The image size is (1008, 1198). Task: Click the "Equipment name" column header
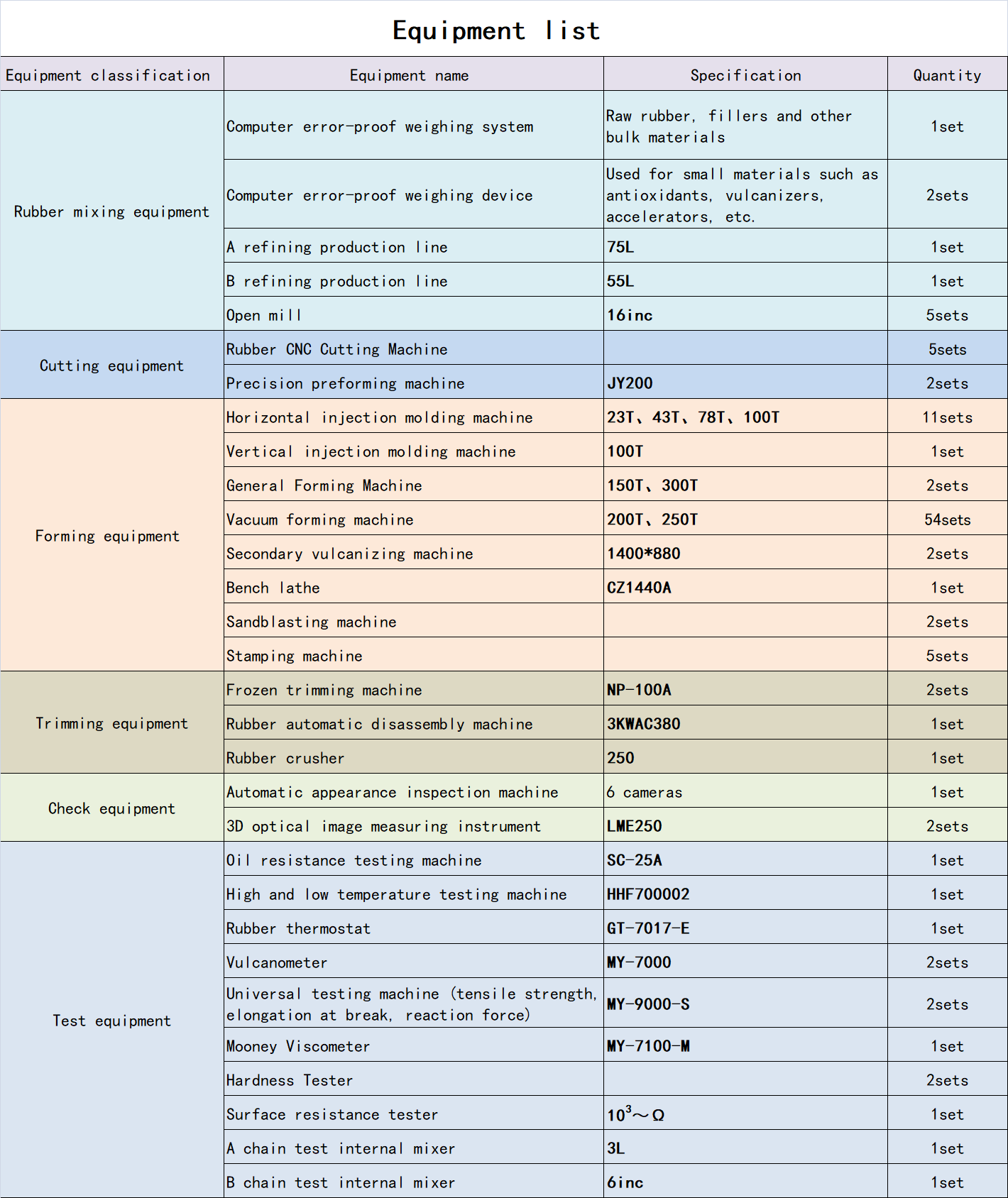[x=409, y=75]
